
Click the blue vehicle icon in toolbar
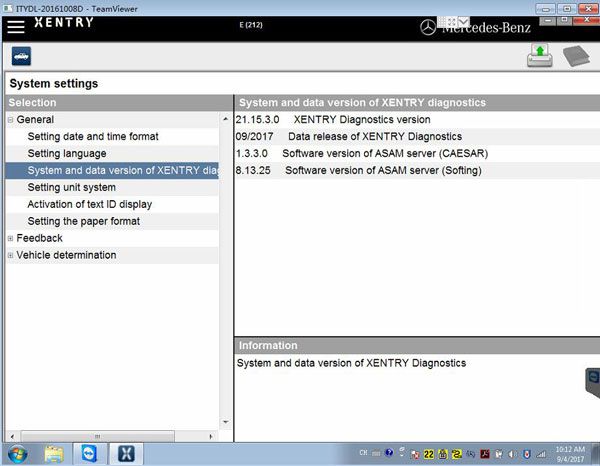tap(21, 57)
